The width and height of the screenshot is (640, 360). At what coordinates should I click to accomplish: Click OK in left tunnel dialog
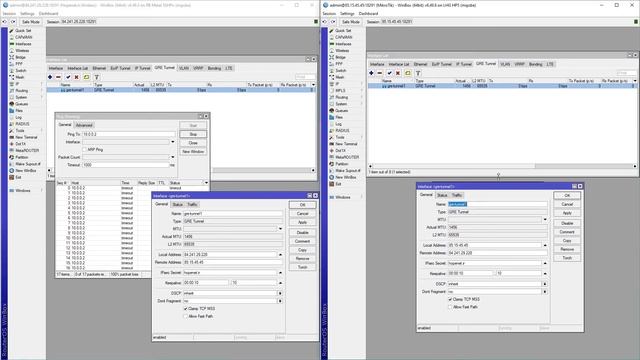[x=302, y=205]
